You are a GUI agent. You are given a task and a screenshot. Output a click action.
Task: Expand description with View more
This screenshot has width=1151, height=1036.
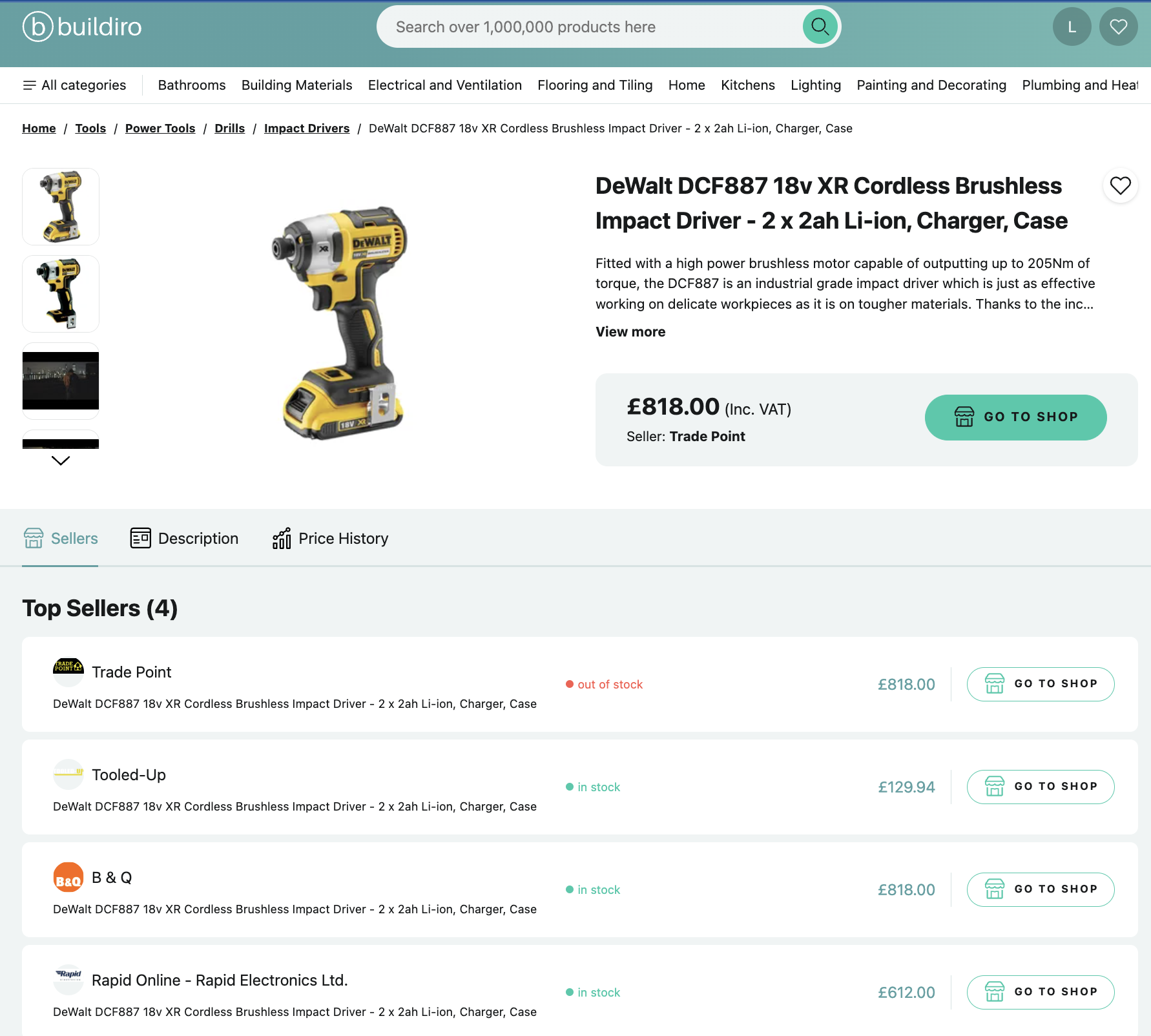(630, 332)
